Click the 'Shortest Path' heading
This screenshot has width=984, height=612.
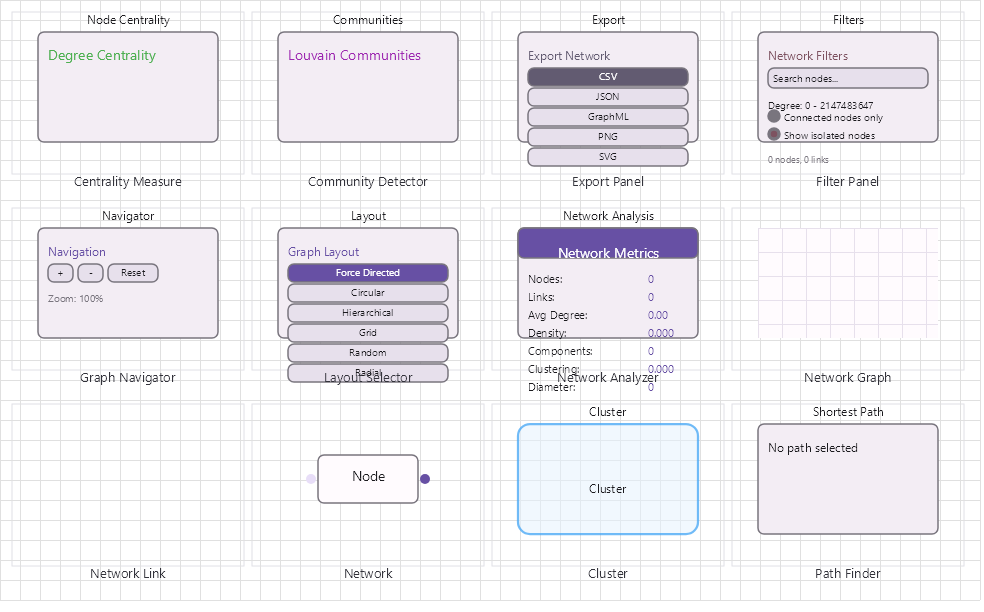tap(848, 412)
